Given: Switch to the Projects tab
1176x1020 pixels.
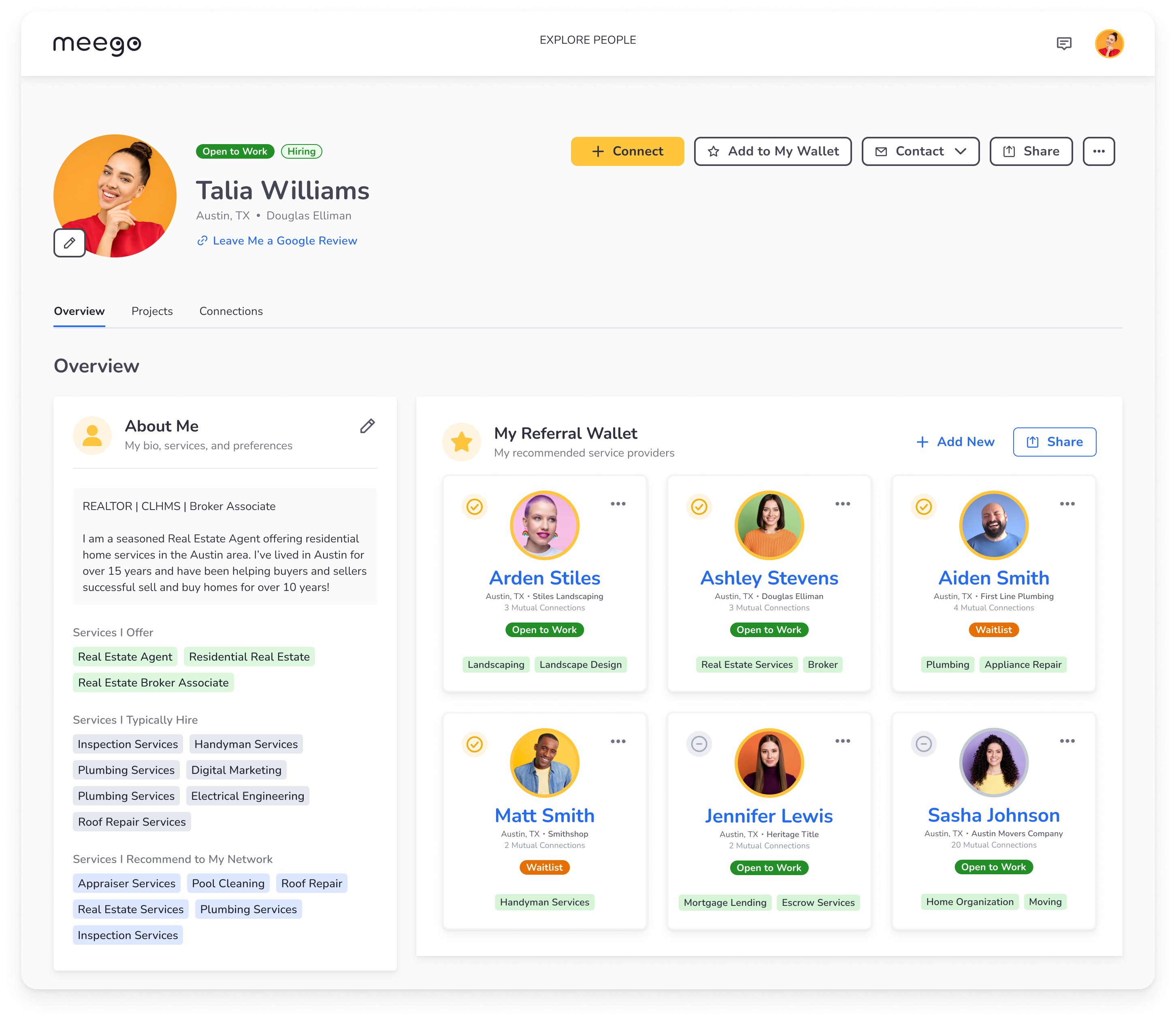Looking at the screenshot, I should click(152, 311).
